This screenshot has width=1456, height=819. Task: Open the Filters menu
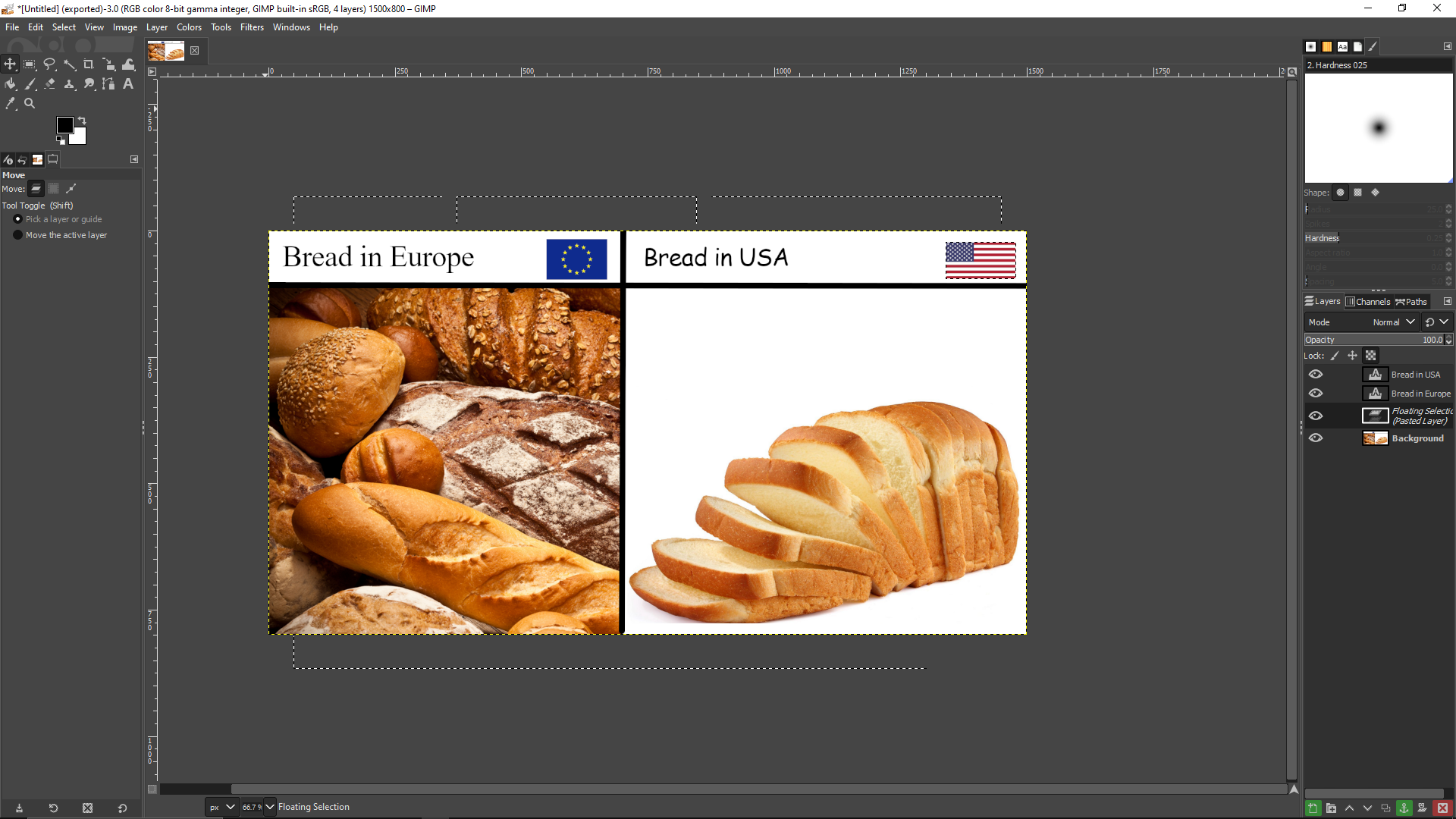pos(252,27)
